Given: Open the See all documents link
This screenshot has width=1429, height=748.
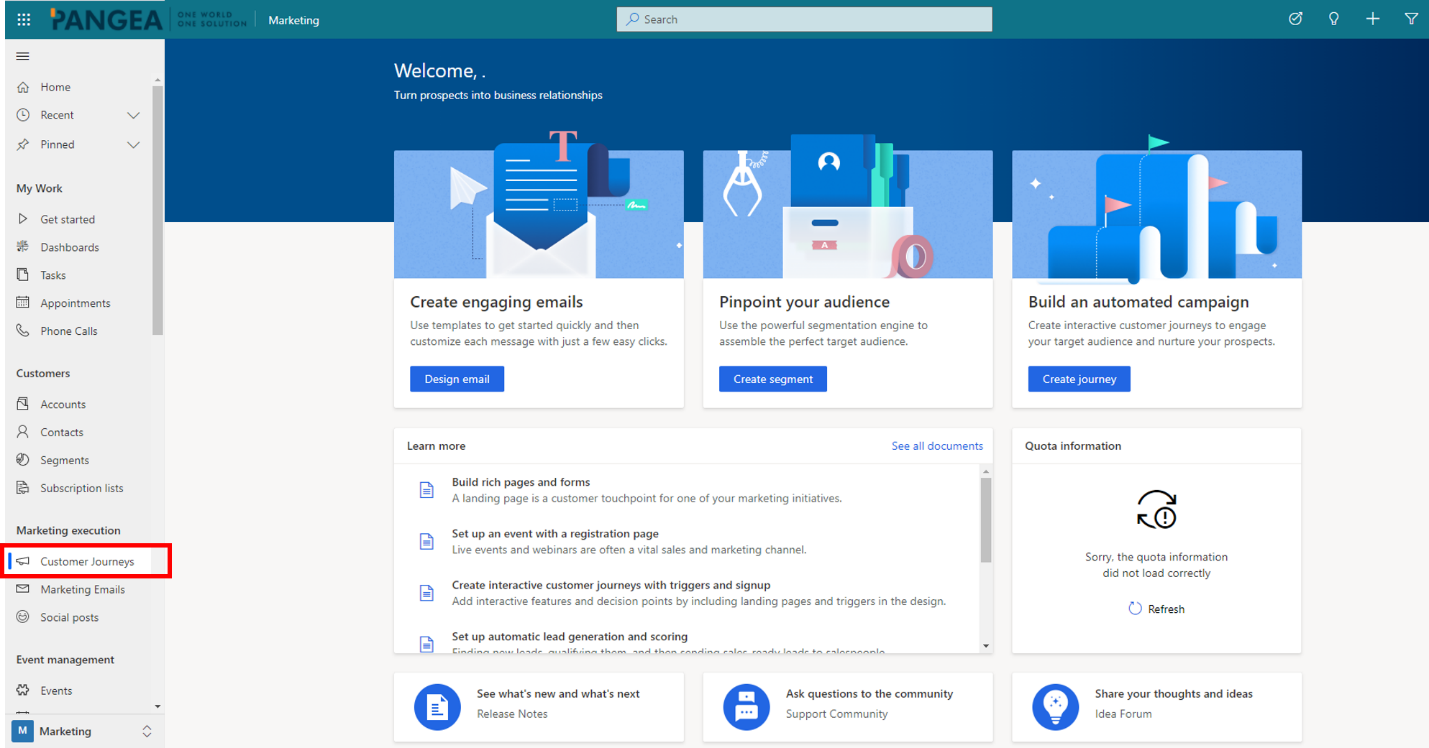Looking at the screenshot, I should tap(937, 446).
